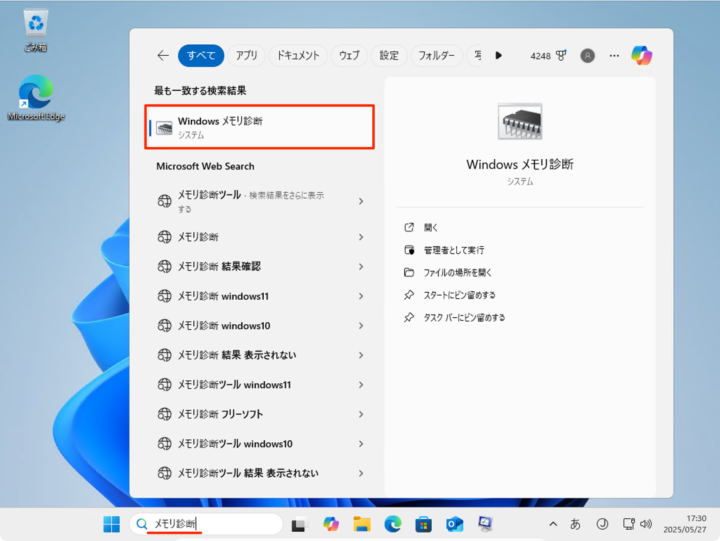The width and height of the screenshot is (720, 541).
Task: Open the Windows メモリ診断 best match result
Action: click(259, 127)
